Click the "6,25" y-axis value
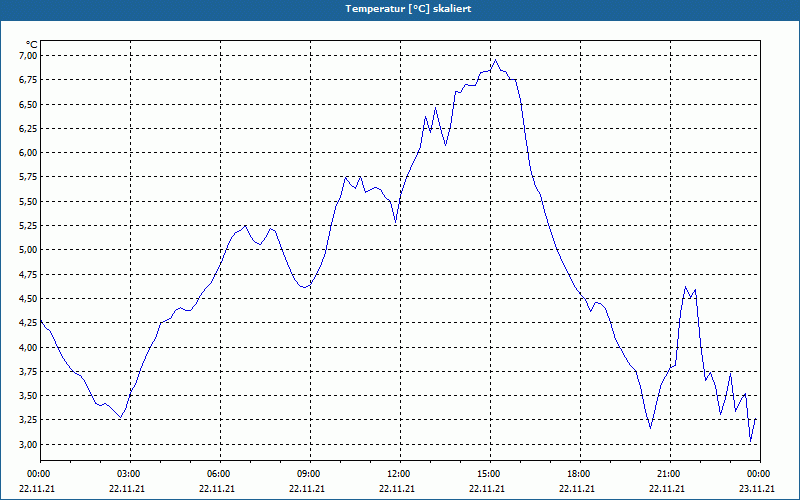The height and width of the screenshot is (500, 800). pyautogui.click(x=28, y=129)
